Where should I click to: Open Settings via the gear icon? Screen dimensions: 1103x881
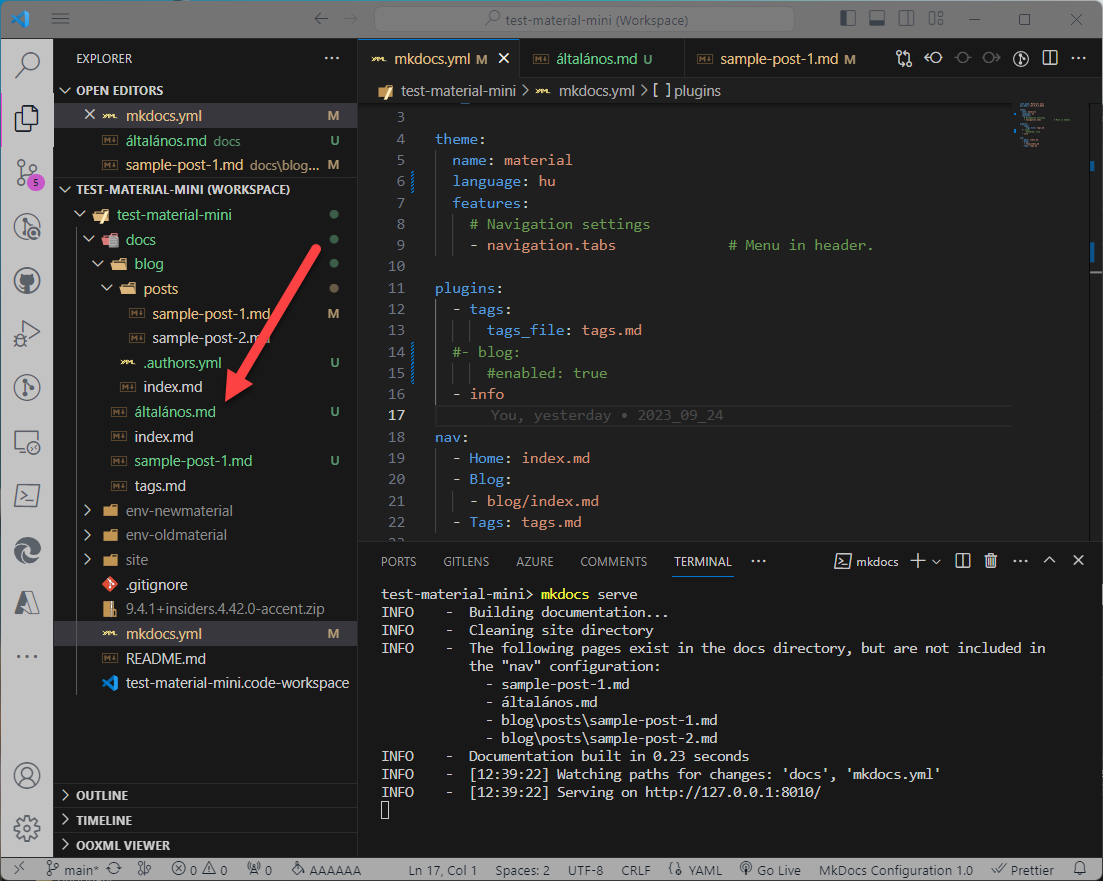tap(27, 828)
